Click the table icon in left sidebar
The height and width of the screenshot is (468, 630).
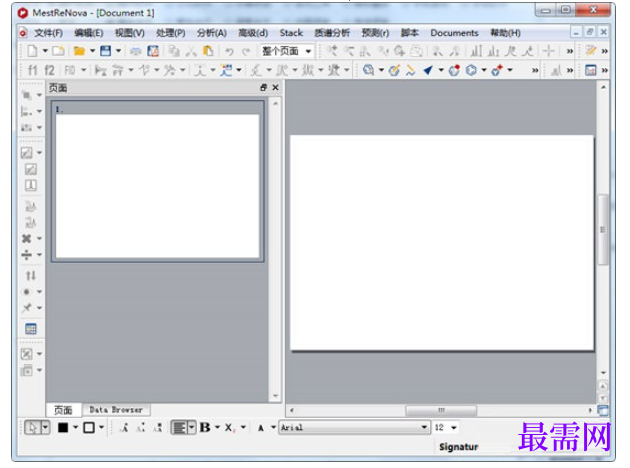[x=31, y=329]
